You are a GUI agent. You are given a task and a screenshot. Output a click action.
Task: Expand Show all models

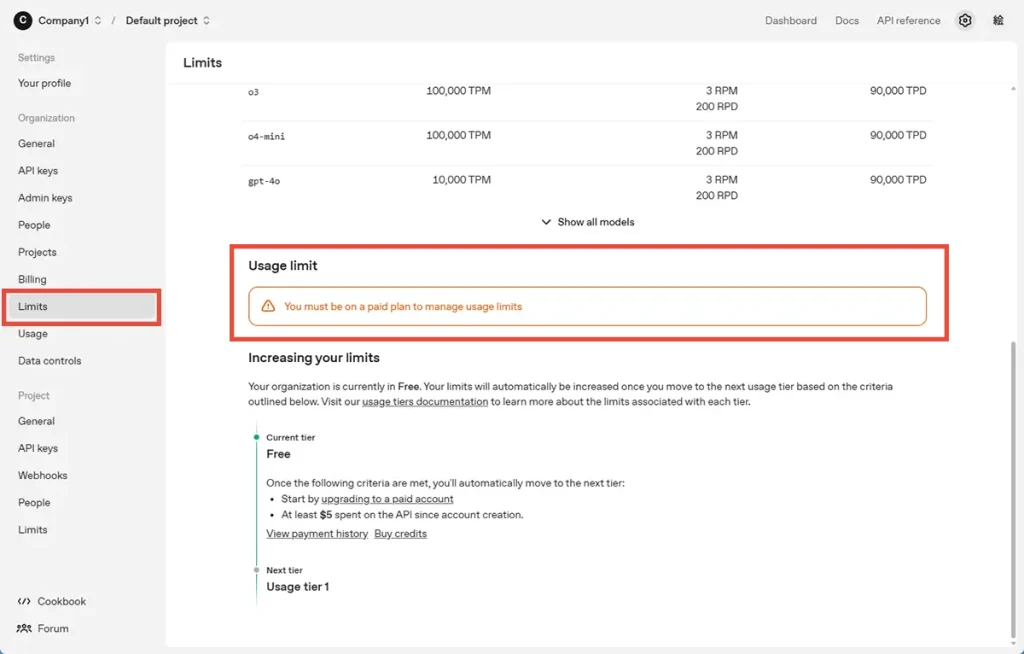588,222
